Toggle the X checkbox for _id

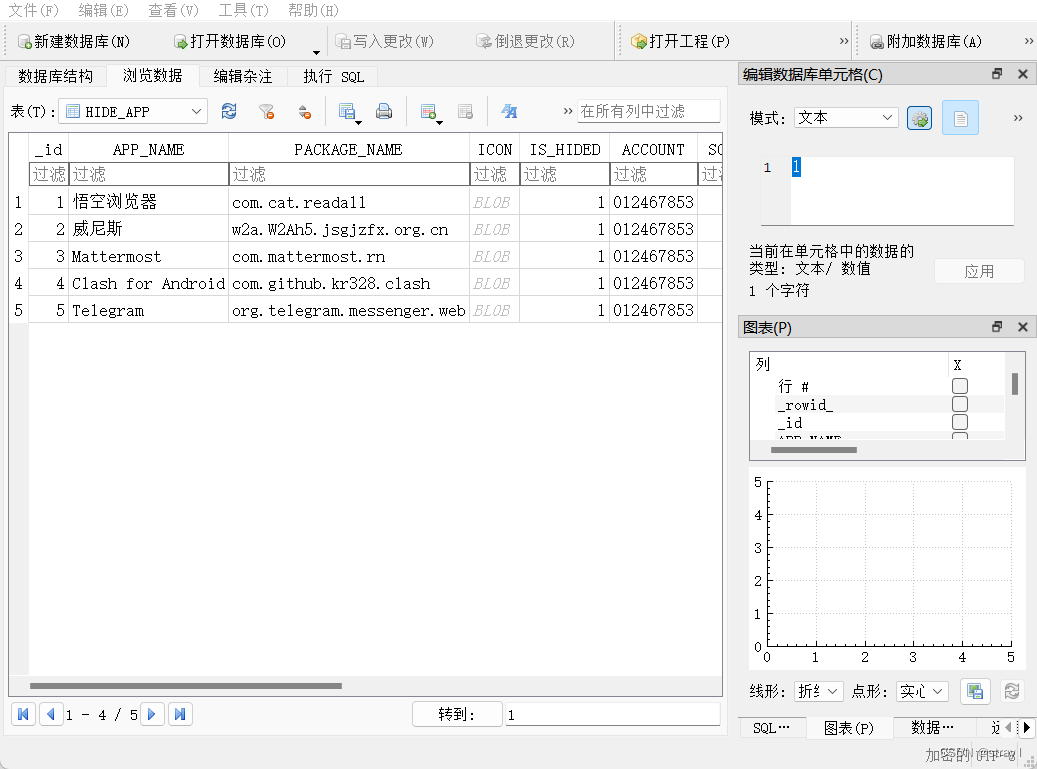pos(960,422)
